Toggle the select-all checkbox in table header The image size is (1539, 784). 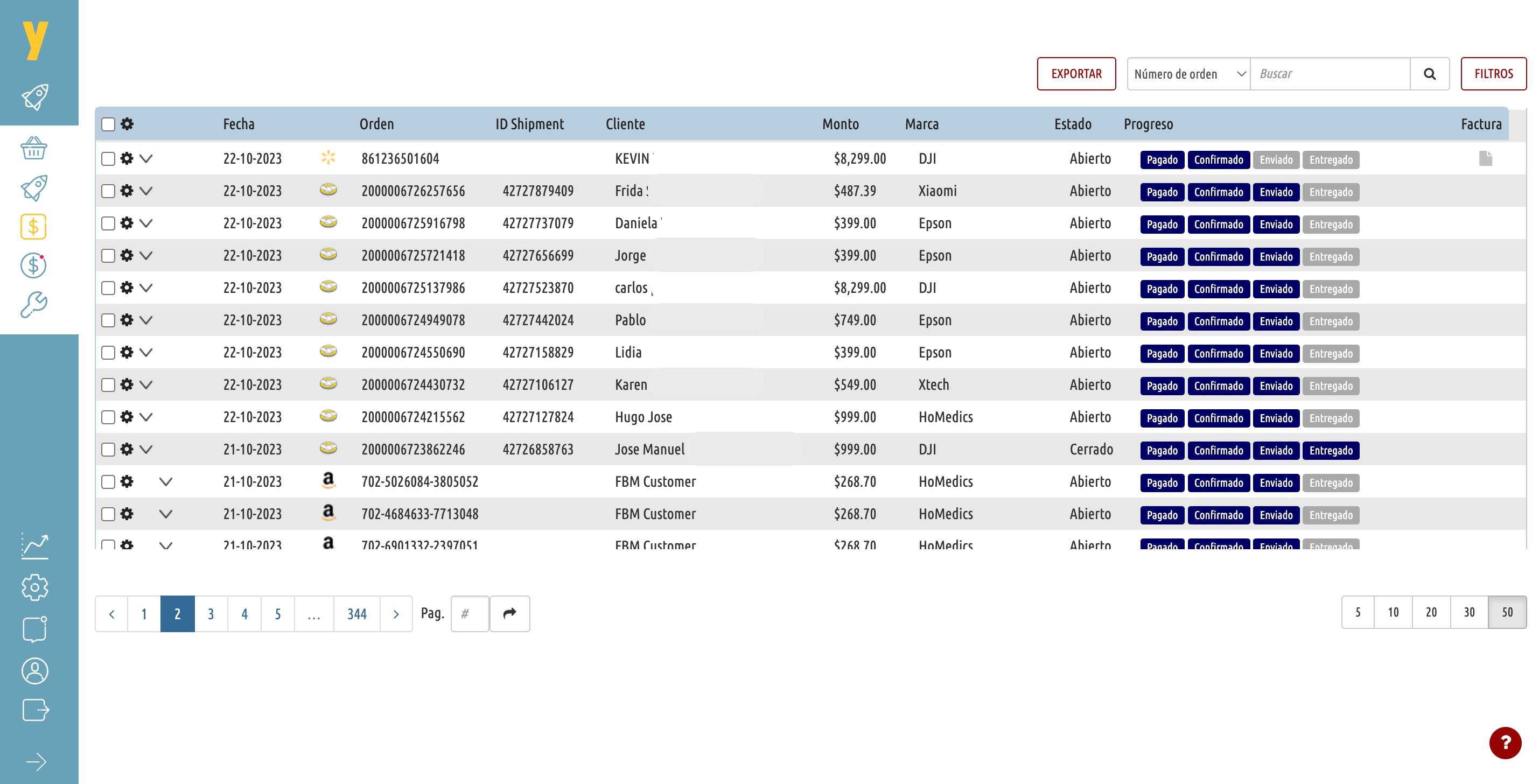click(108, 124)
